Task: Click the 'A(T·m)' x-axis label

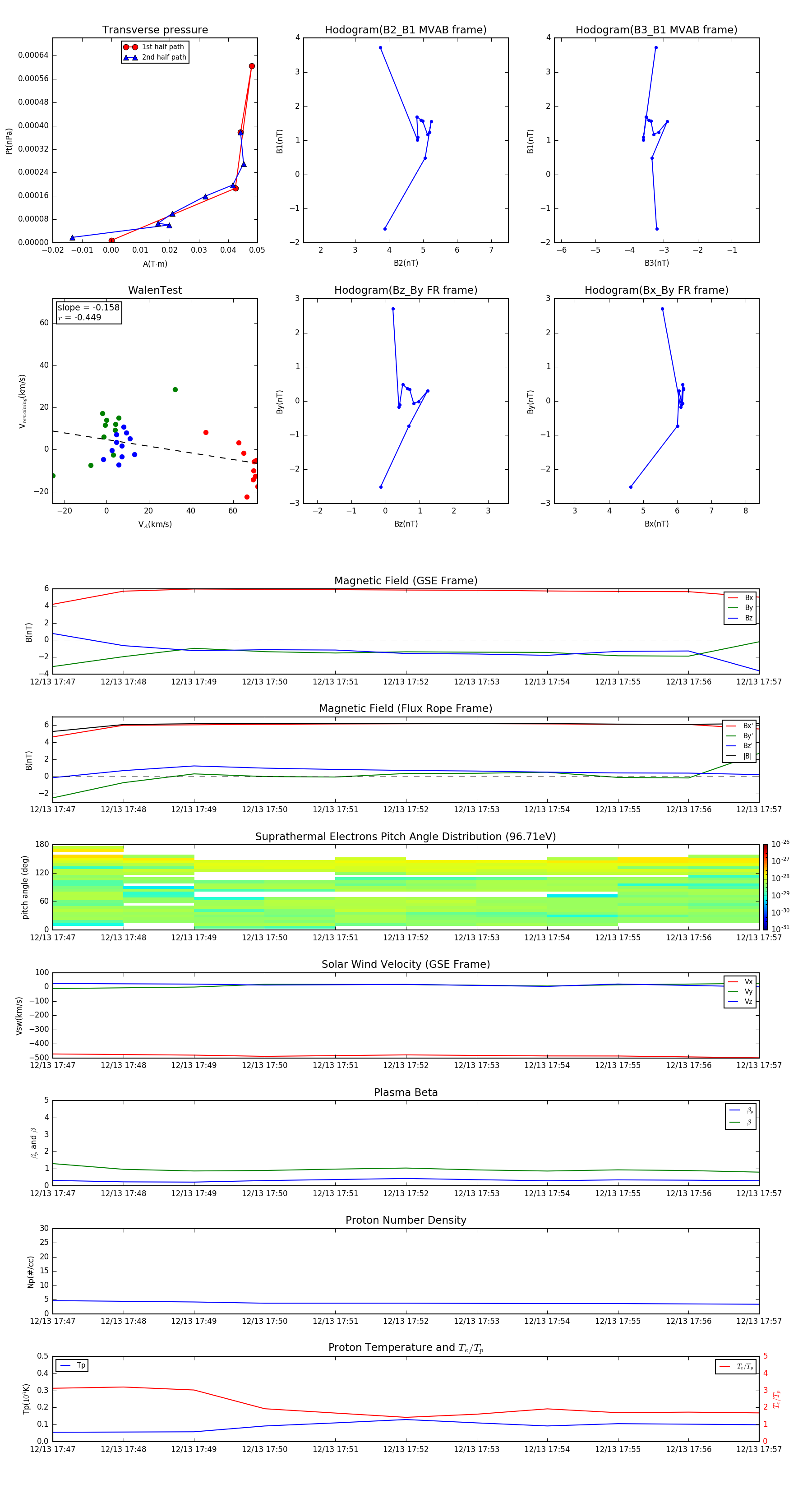Action: pos(155,264)
